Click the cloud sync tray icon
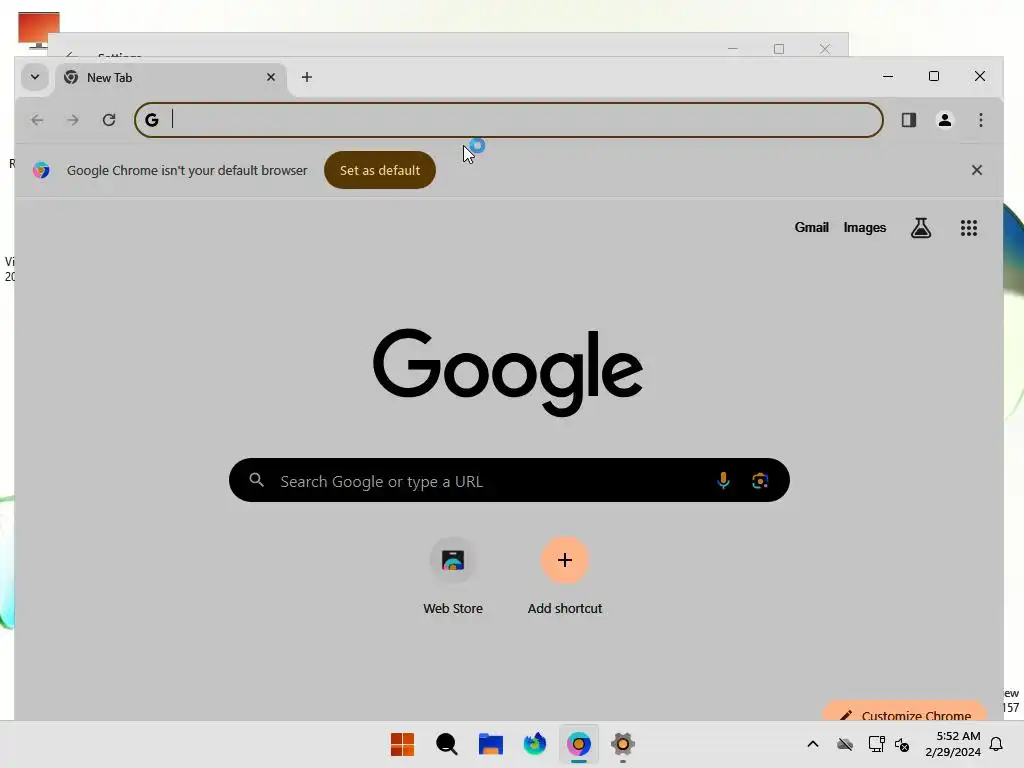1024x768 pixels. (845, 744)
